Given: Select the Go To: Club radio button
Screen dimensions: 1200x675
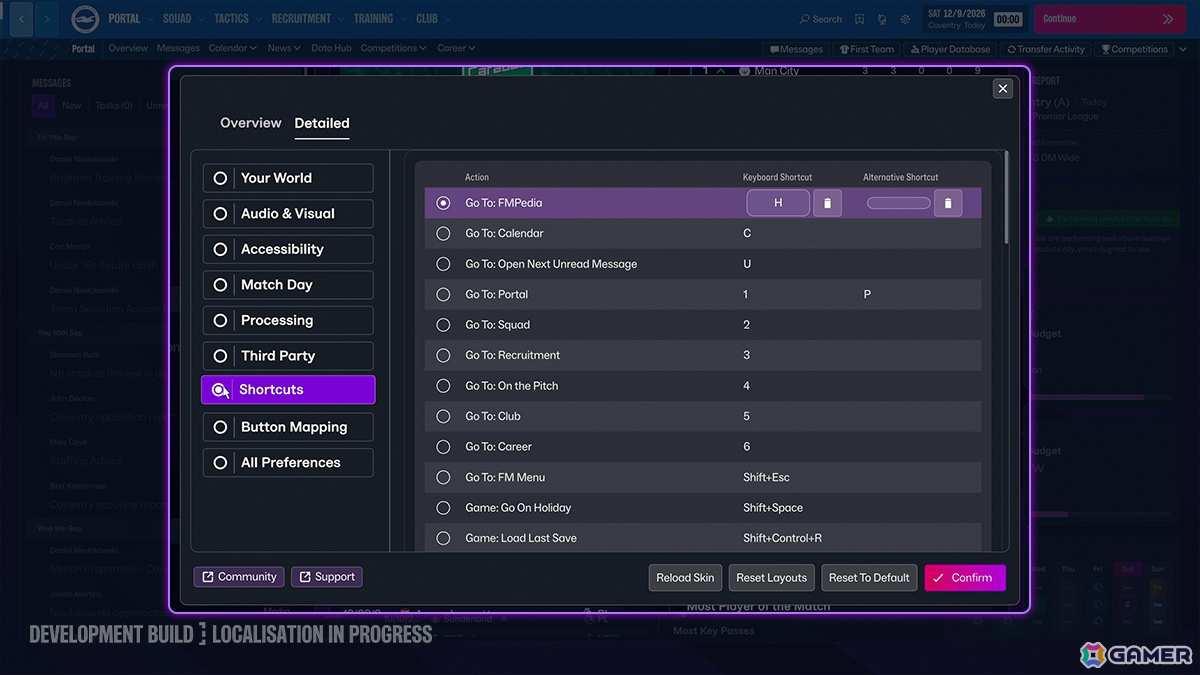Looking at the screenshot, I should [x=443, y=416].
